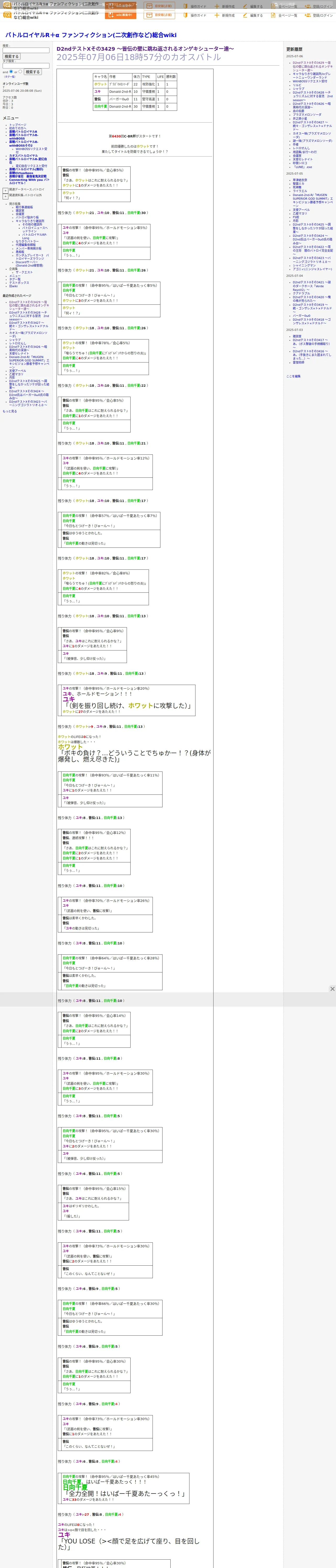Screen dimensions: 336x1568
Task: Open その他の雑談所 link
Action: (x=32, y=224)
